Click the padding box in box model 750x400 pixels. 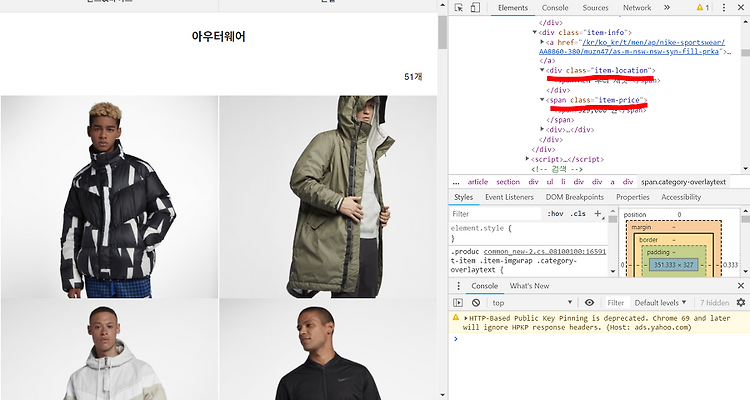coord(661,252)
